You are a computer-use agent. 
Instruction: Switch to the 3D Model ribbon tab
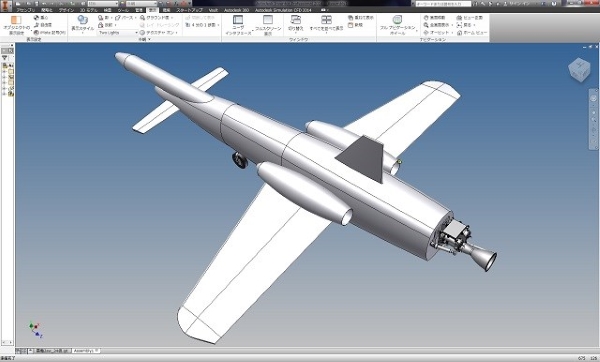click(88, 10)
